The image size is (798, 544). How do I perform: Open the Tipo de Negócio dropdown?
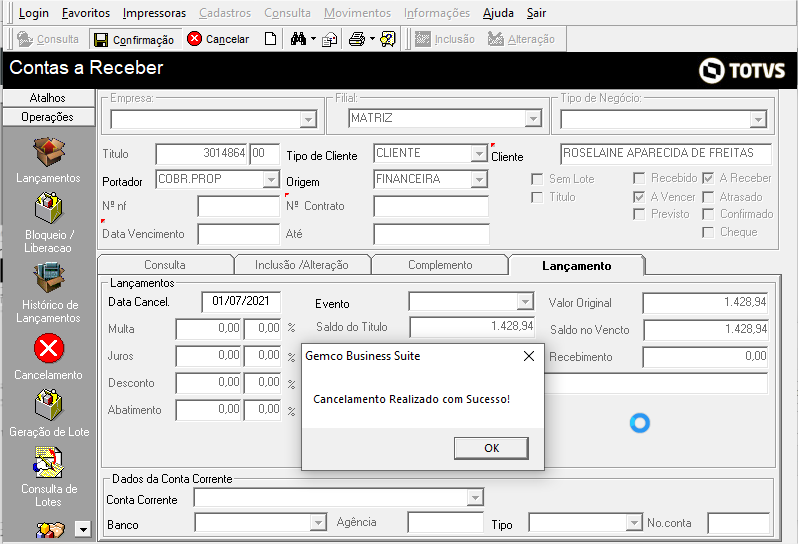[758, 120]
